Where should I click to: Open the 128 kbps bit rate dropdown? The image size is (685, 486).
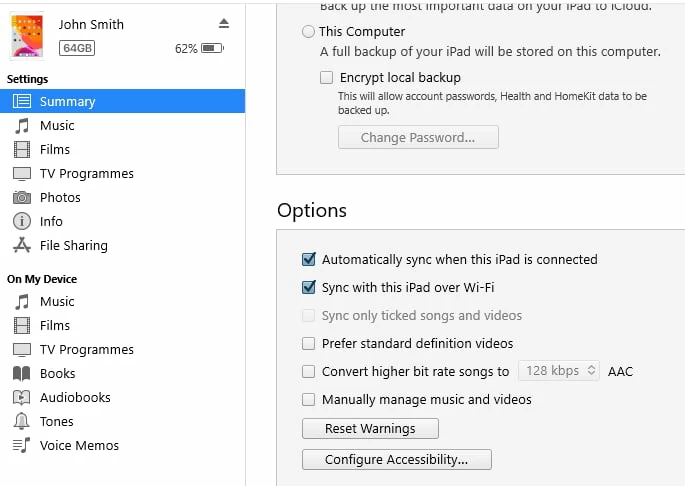coord(559,371)
